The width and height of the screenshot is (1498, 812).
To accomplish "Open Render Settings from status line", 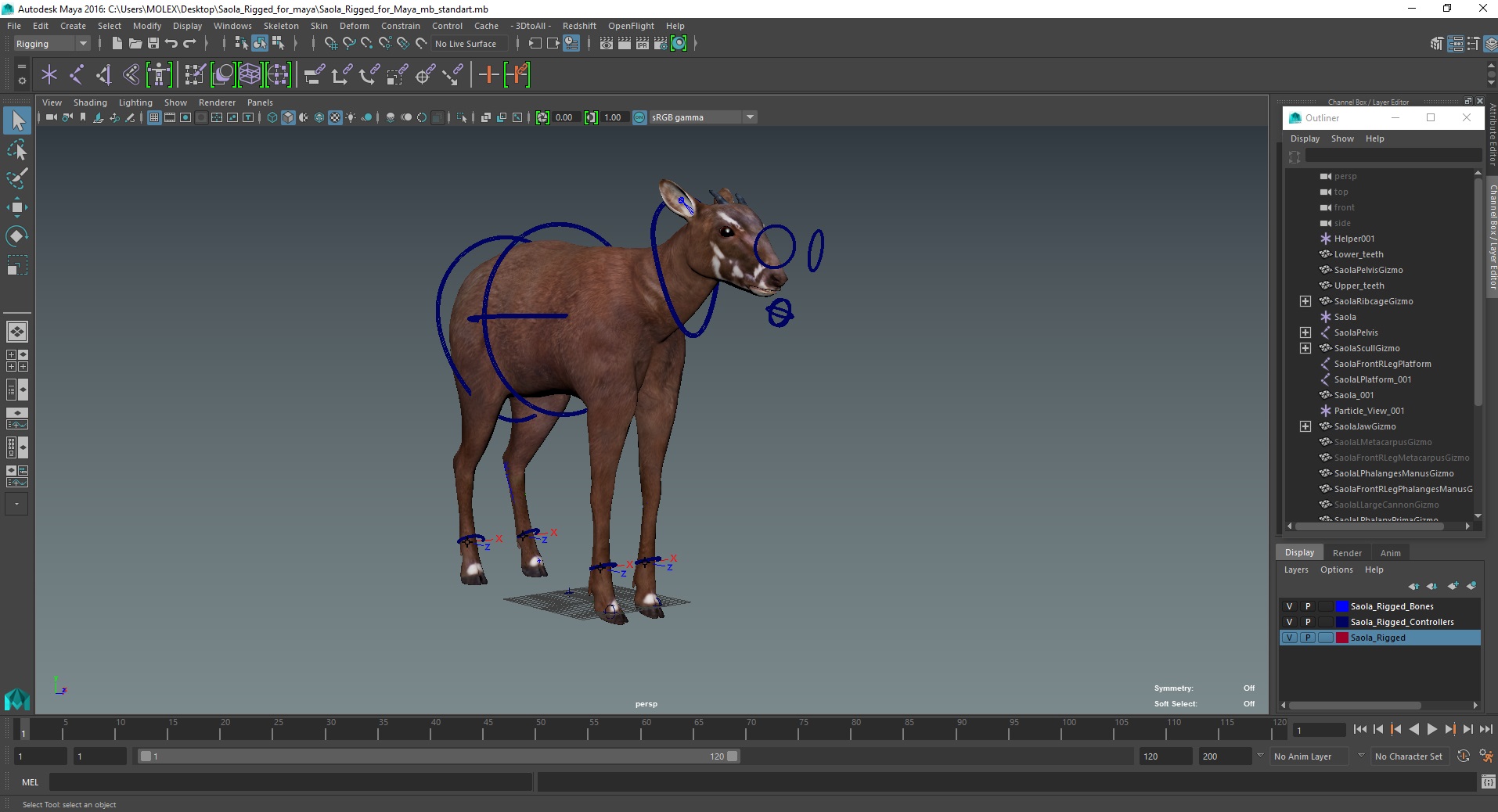I will pos(661,44).
